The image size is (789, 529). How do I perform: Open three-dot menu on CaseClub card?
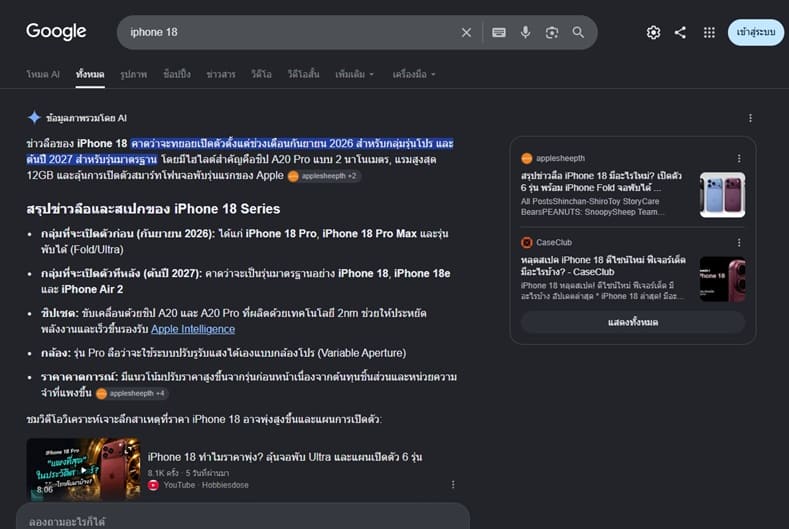click(x=739, y=243)
